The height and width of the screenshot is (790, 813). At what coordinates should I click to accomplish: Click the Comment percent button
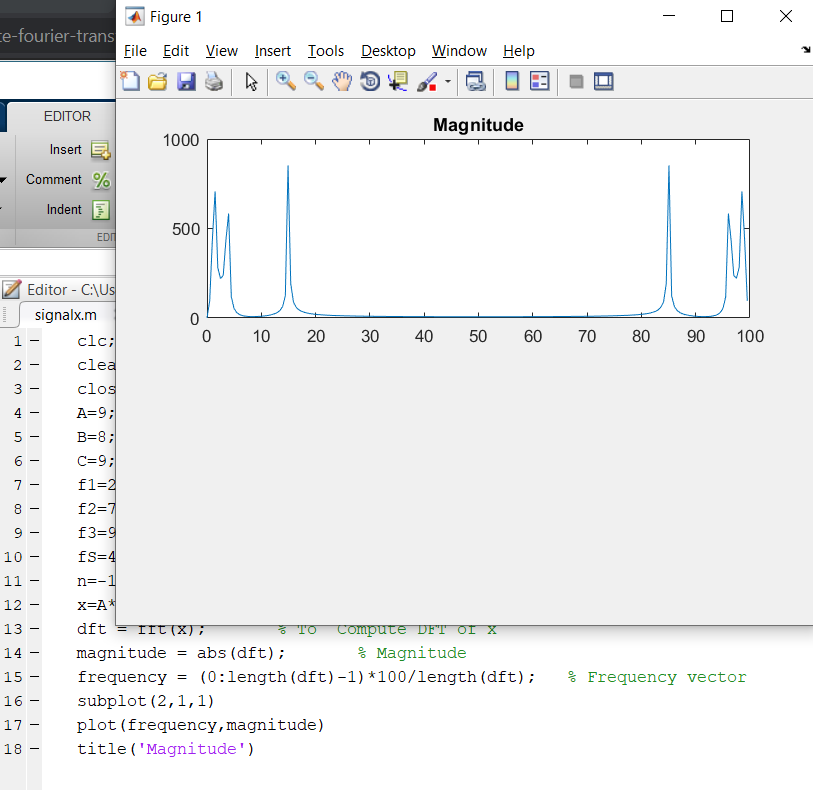pyautogui.click(x=101, y=180)
